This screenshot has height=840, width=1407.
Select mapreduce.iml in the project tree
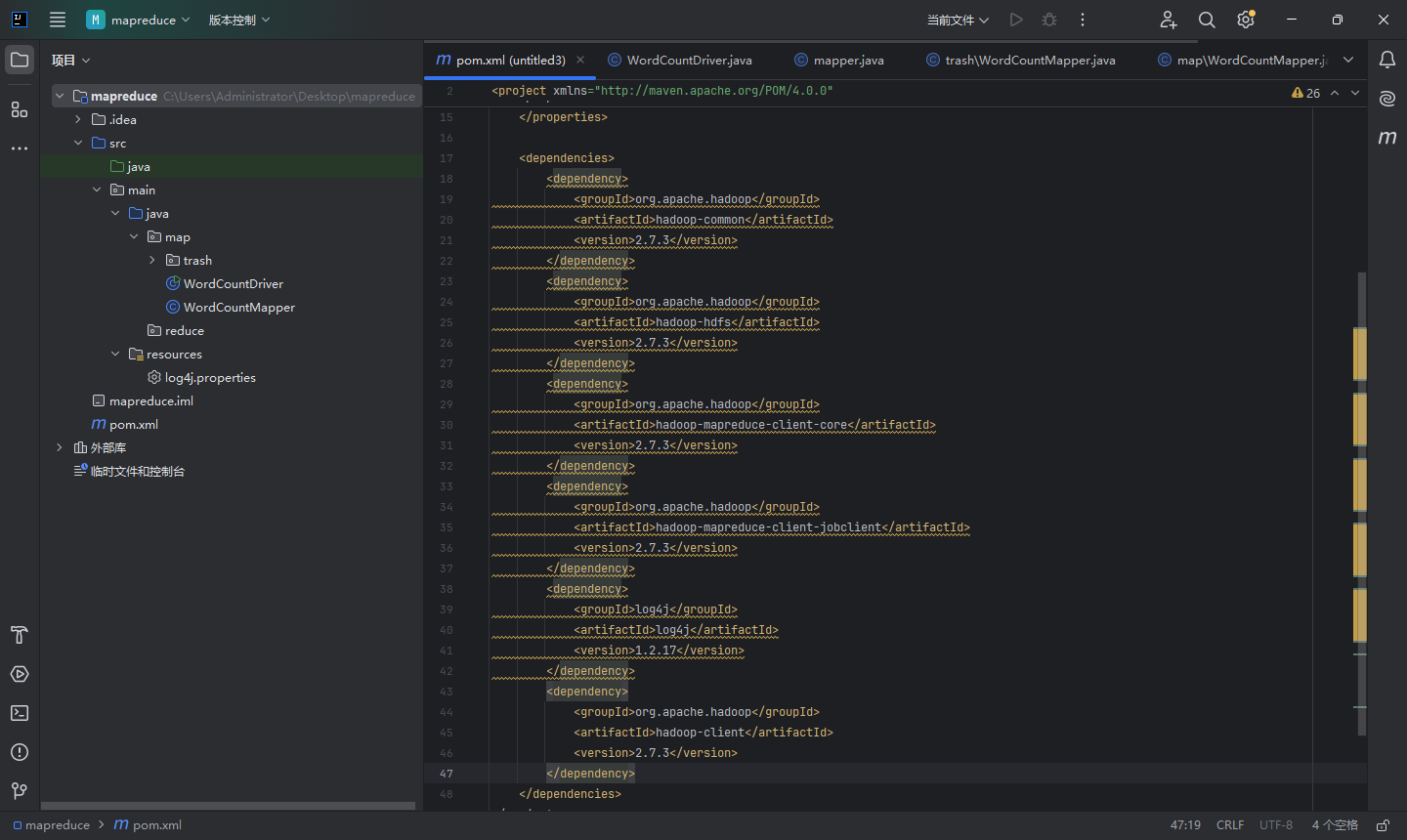151,400
